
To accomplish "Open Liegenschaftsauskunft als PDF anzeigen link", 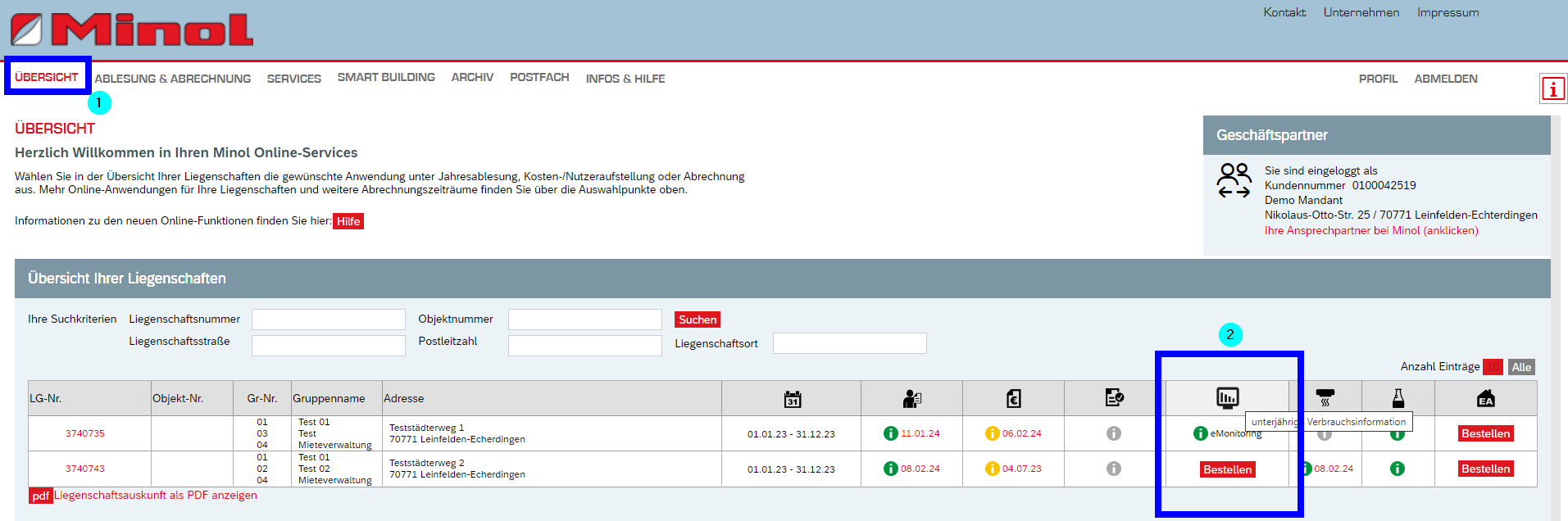I will [155, 496].
